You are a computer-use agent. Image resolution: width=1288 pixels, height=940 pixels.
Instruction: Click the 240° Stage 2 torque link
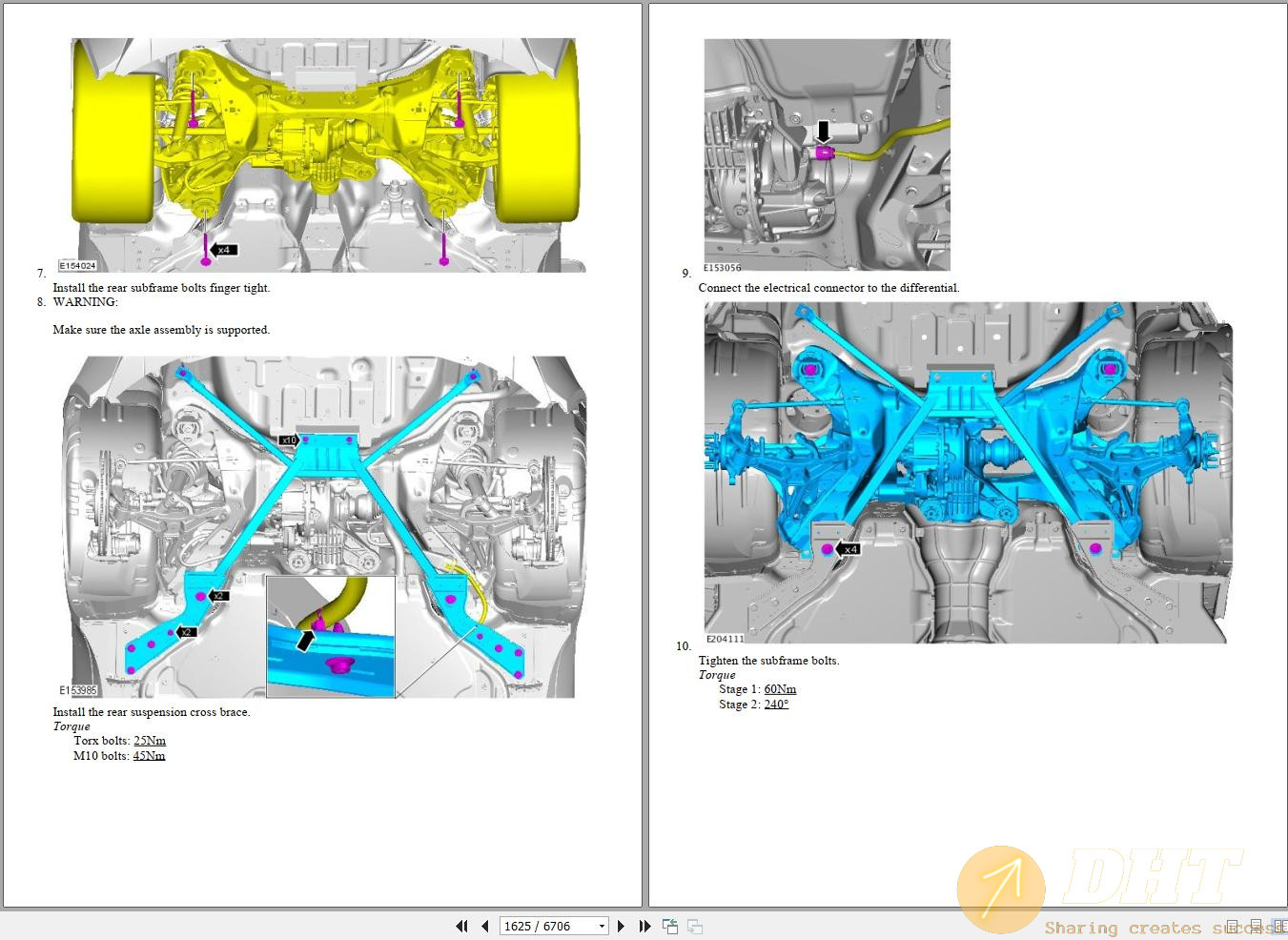click(776, 705)
